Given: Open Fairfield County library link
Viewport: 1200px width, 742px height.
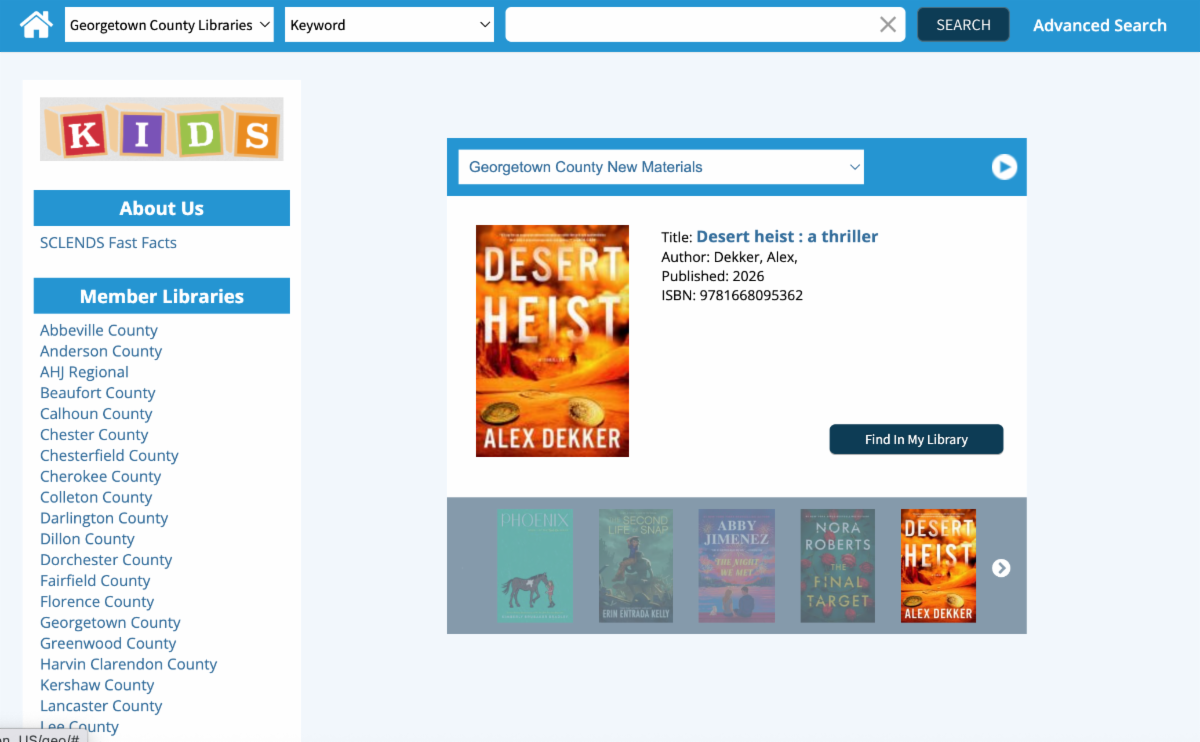Looking at the screenshot, I should click(x=95, y=581).
